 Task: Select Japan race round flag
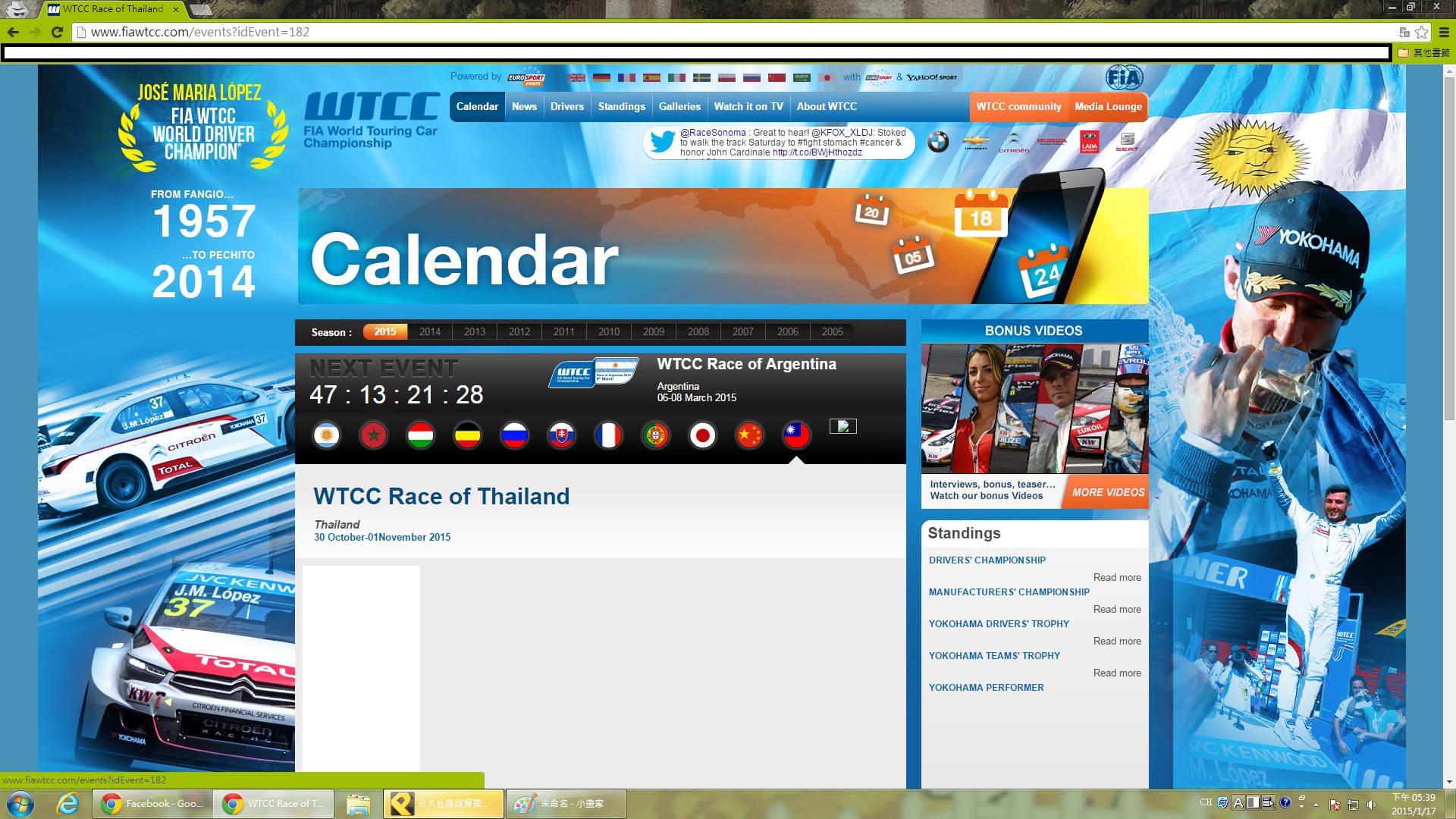[703, 435]
